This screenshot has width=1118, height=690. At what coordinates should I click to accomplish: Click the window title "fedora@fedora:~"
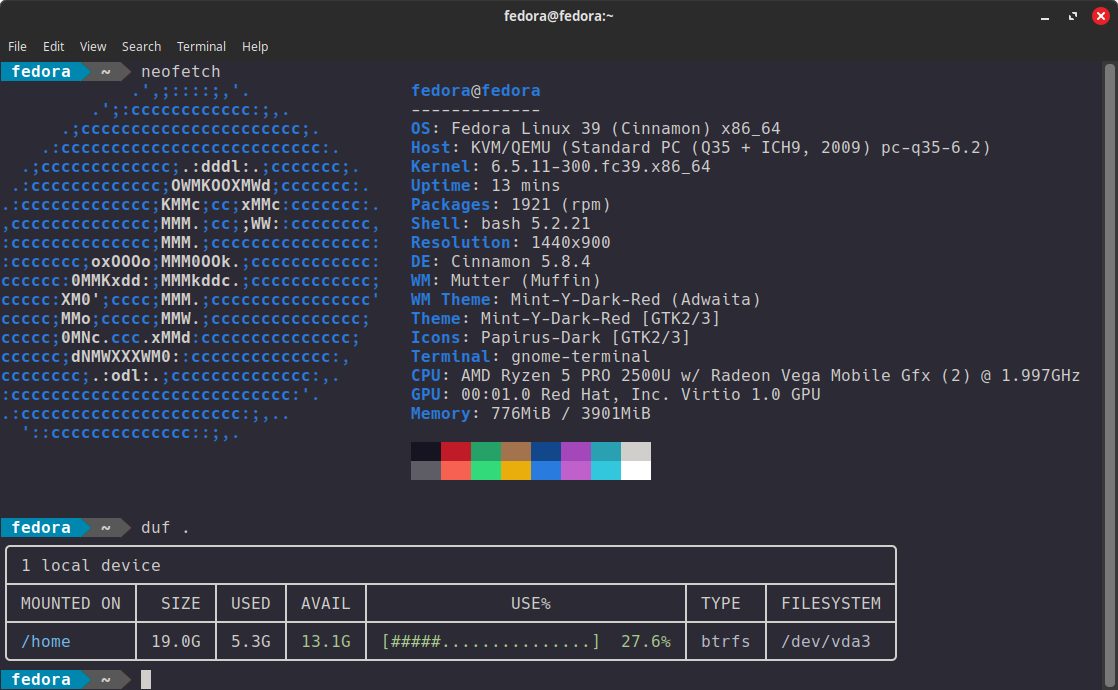point(558,16)
